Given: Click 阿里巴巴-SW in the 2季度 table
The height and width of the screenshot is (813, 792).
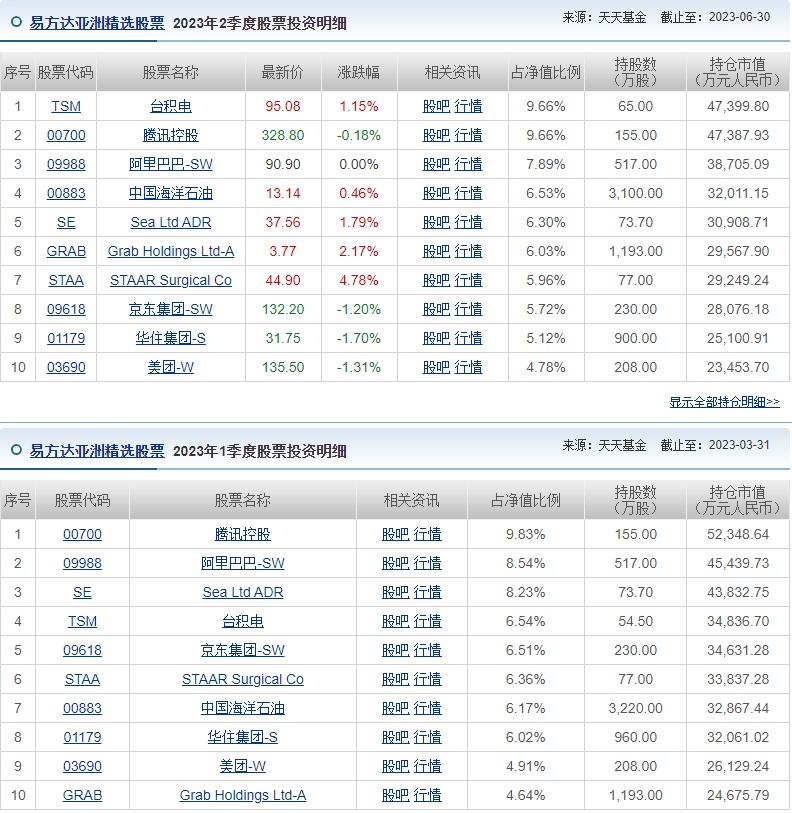Looking at the screenshot, I should point(170,164).
